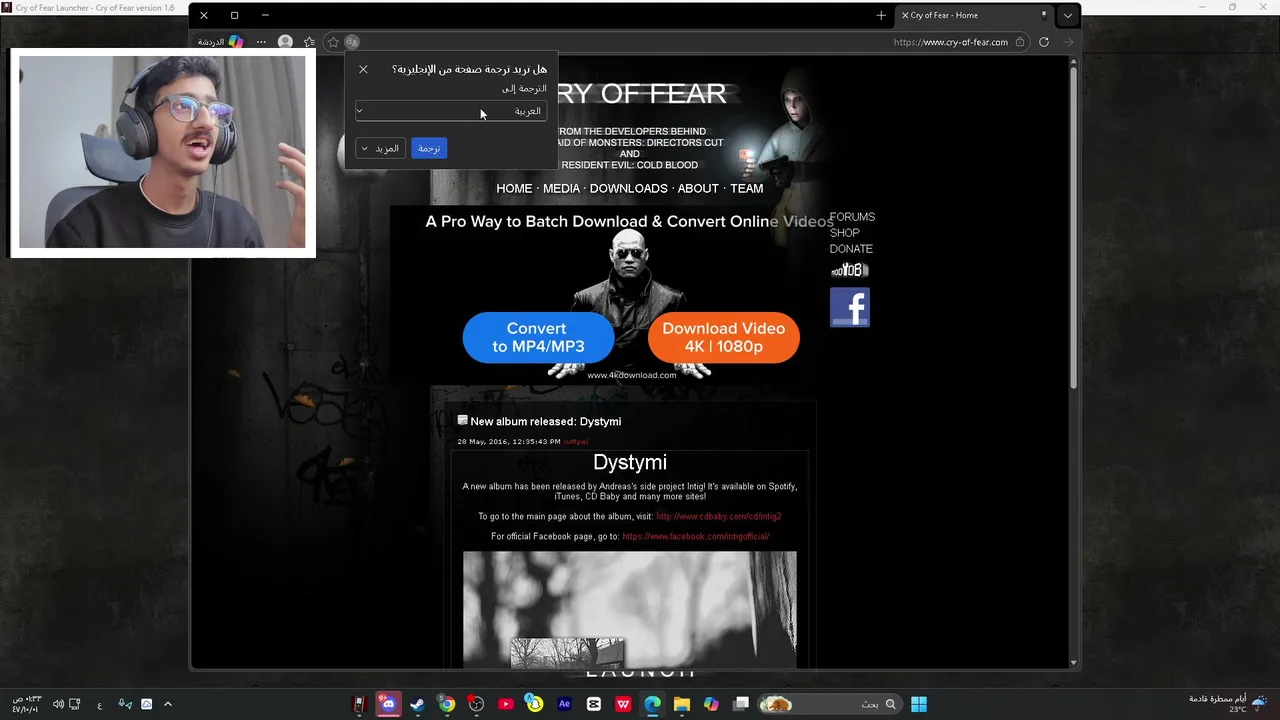Click the site info lock icon
Image resolution: width=1280 pixels, height=720 pixels.
click(x=1020, y=42)
